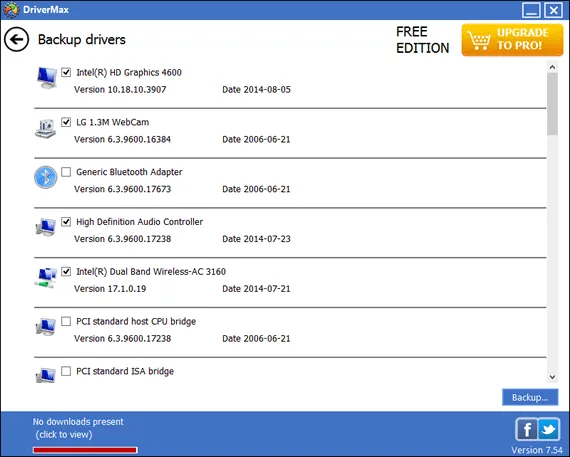The width and height of the screenshot is (570, 457).
Task: Uncheck High Definition Audio Controller driver
Action: pos(66,221)
